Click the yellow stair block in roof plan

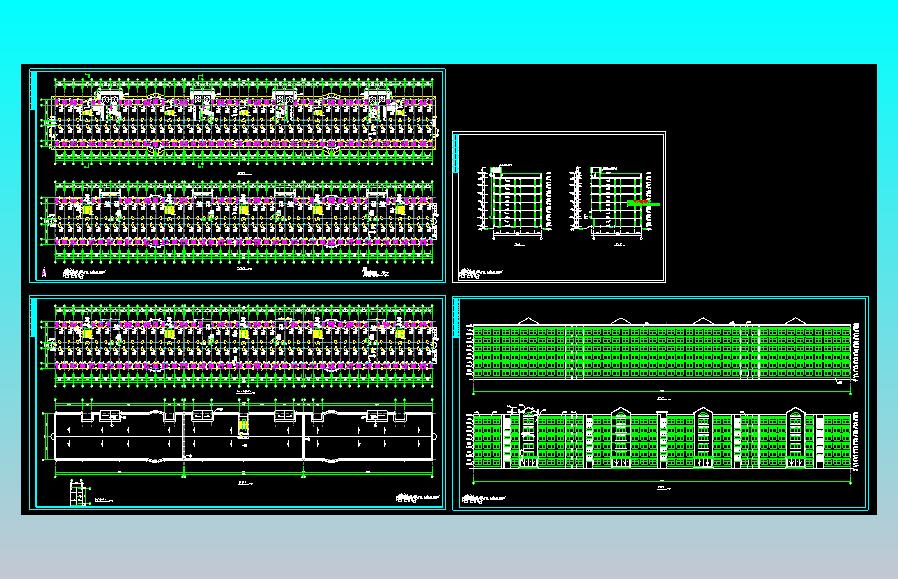243,426
